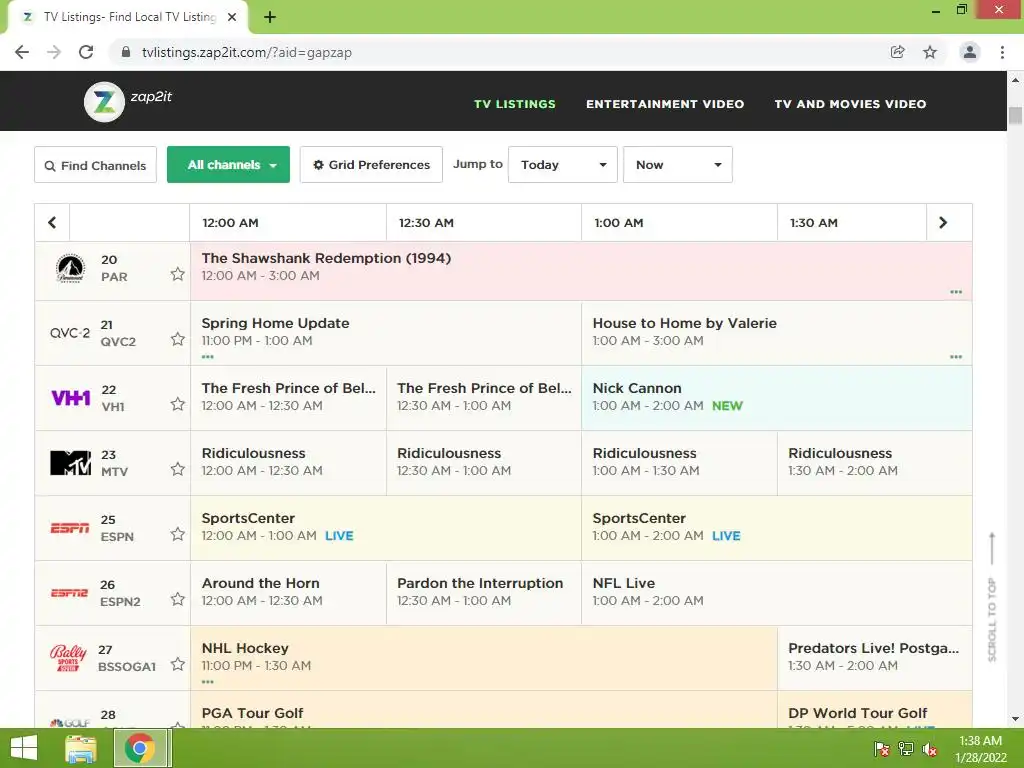This screenshot has height=768, width=1024.
Task: Open Predators Live! Postgame listing
Action: pos(874,658)
